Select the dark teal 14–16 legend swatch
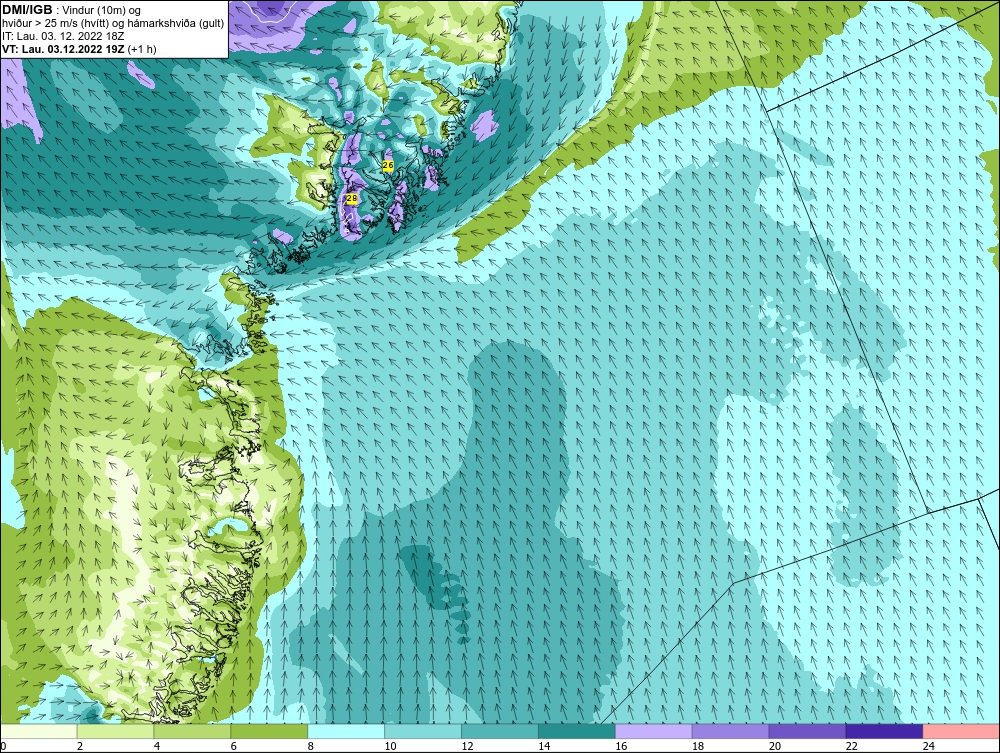 (577, 731)
